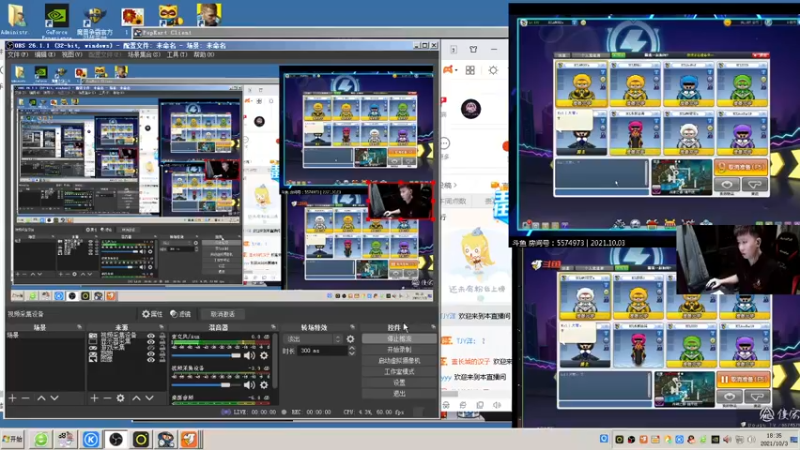Adjust transition duration stepper arrows
800x450 pixels.
pyautogui.click(x=352, y=351)
